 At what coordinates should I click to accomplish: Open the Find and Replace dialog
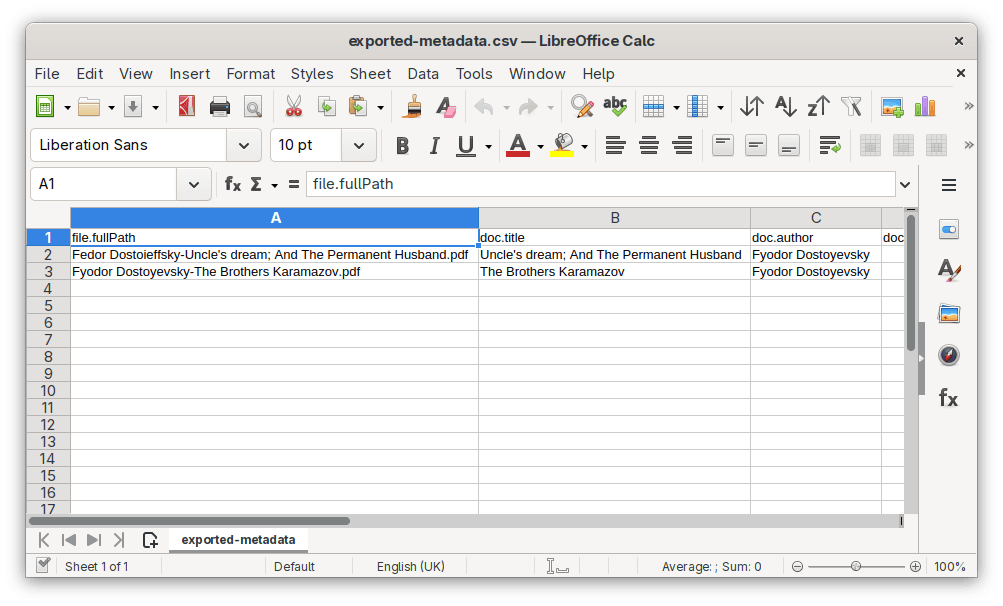click(581, 105)
